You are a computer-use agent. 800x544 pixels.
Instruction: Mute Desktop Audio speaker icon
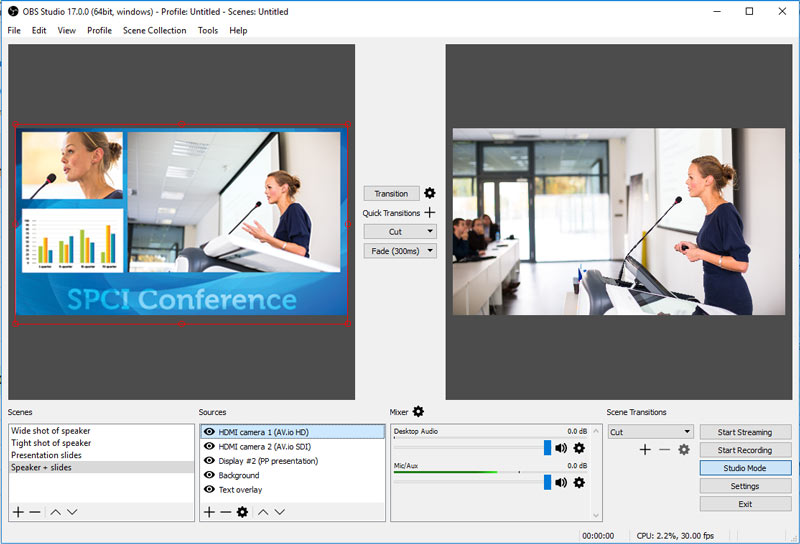click(561, 448)
